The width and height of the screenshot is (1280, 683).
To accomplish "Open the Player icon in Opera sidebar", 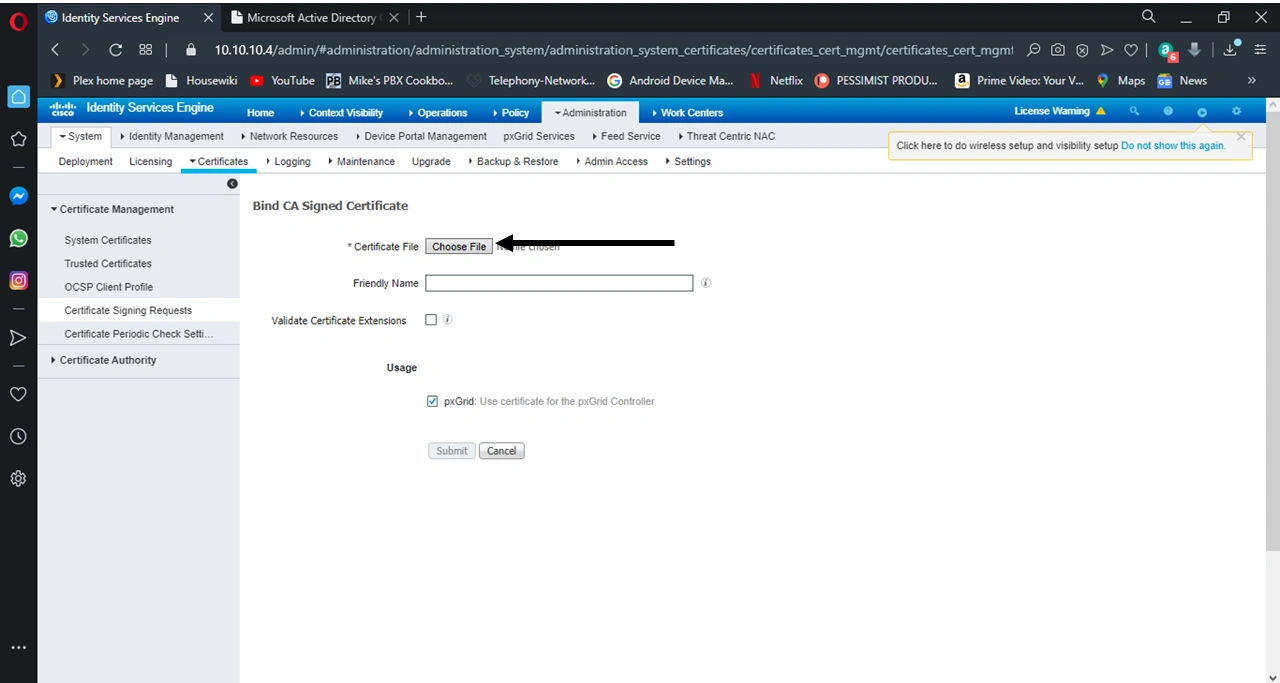I will coord(18,338).
